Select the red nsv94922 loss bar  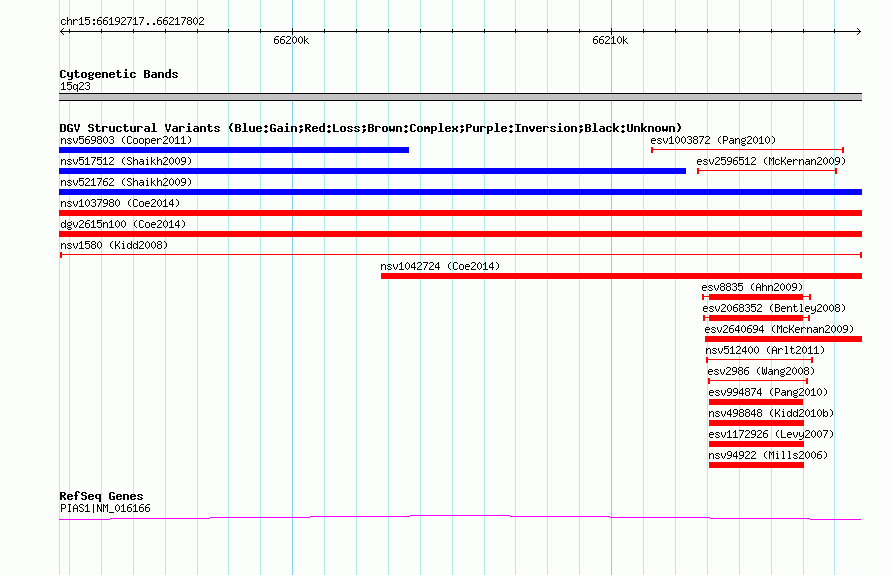coord(756,465)
